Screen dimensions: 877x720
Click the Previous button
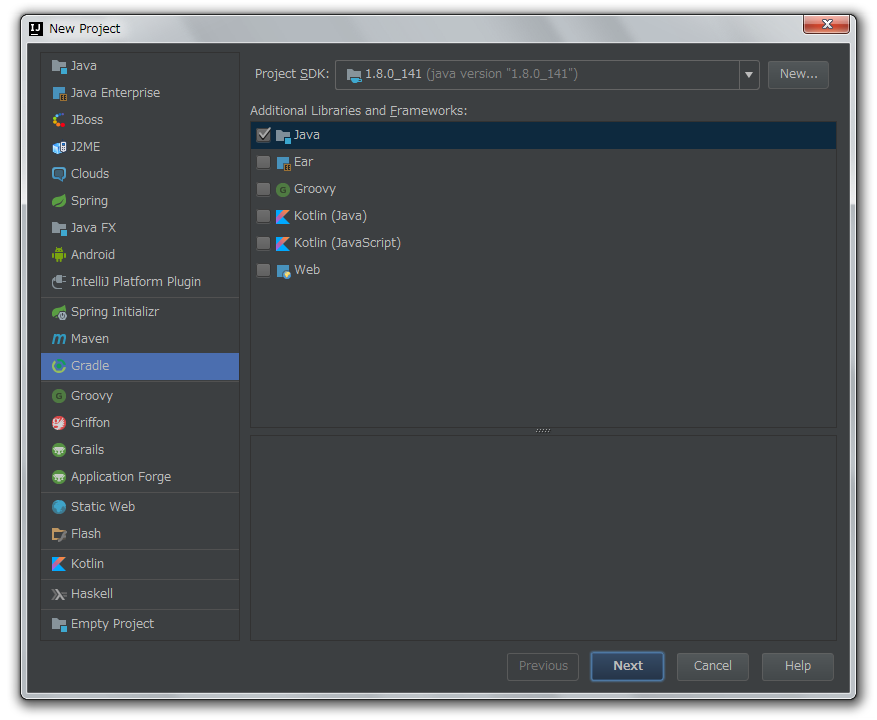[543, 666]
